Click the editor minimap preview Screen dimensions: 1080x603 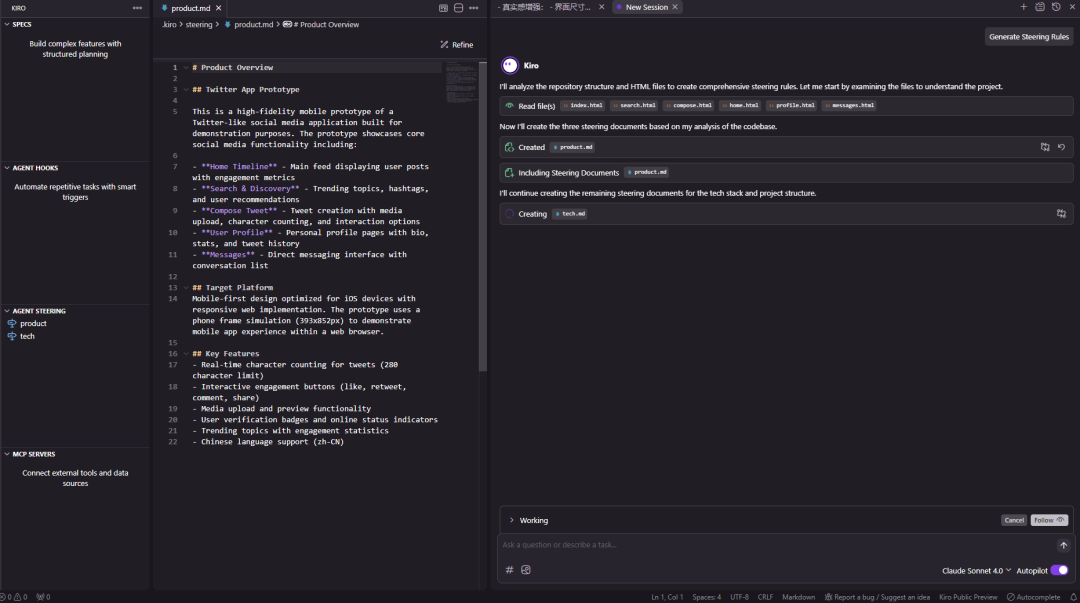(460, 81)
